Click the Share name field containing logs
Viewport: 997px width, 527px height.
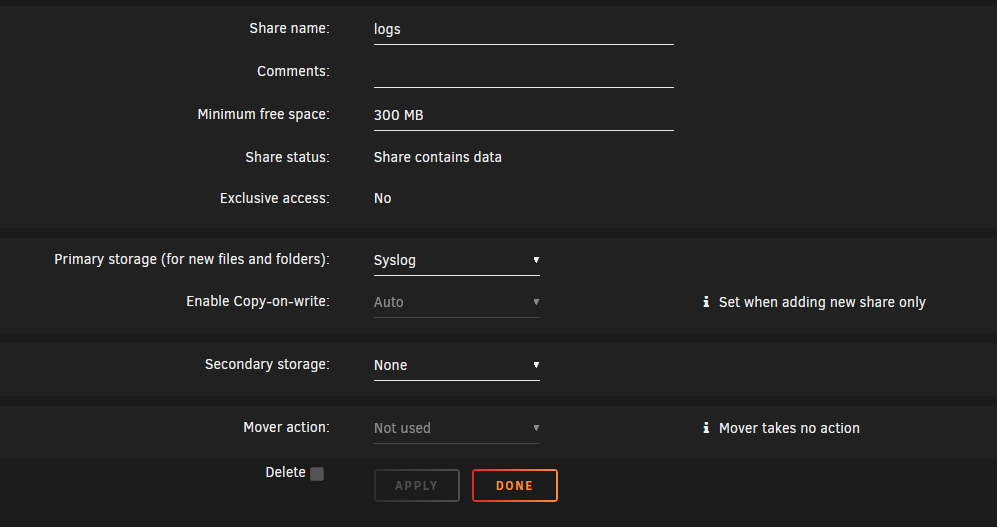tap(523, 29)
